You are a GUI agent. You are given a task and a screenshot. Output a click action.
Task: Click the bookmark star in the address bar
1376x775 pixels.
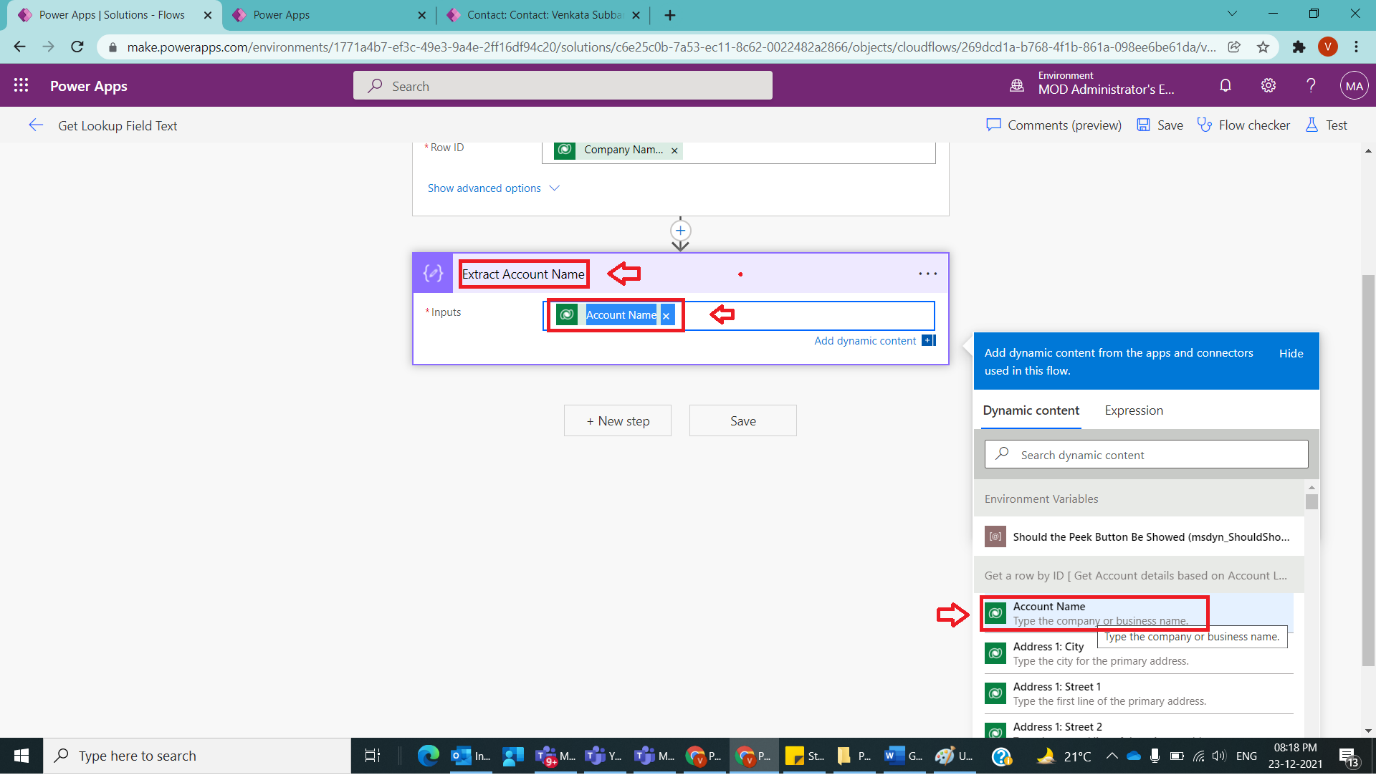1262,47
